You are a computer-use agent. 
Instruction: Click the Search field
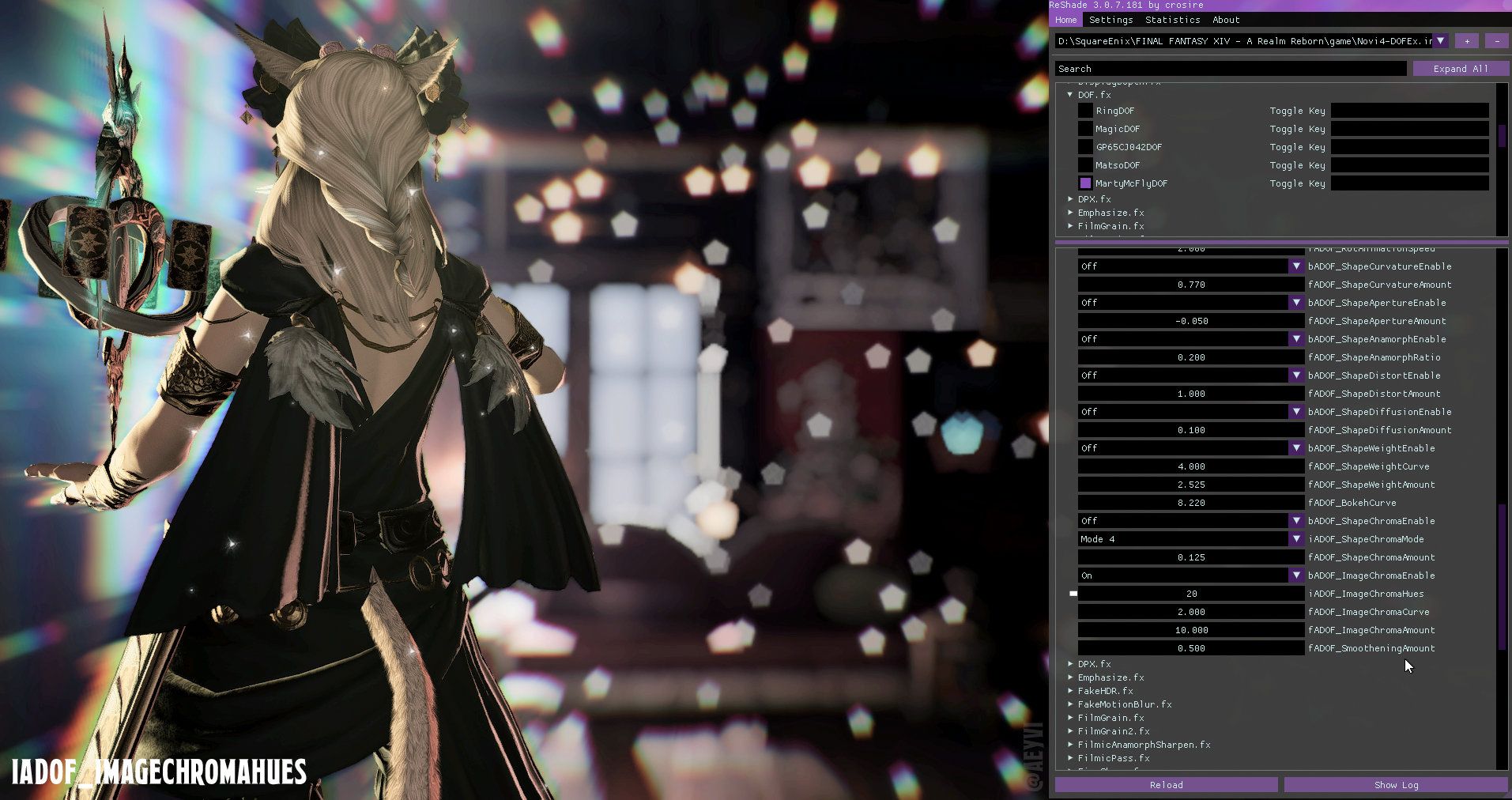click(1231, 69)
